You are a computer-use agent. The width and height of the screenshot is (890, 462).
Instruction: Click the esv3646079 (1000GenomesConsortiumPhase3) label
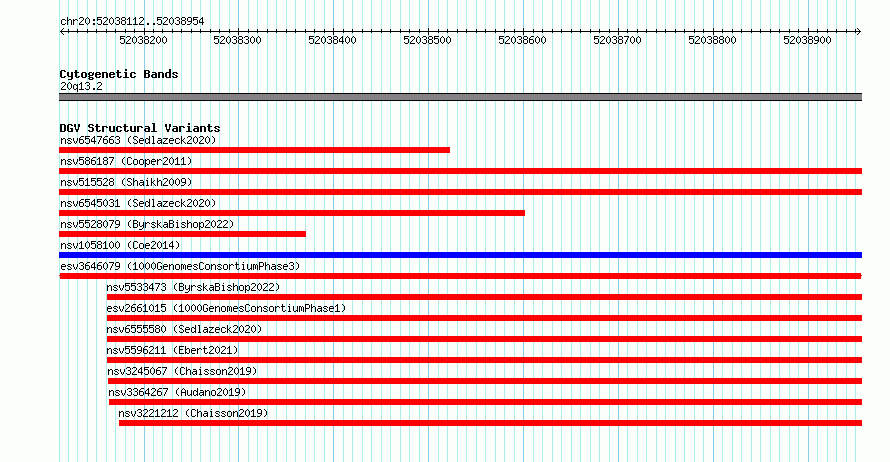pos(180,266)
